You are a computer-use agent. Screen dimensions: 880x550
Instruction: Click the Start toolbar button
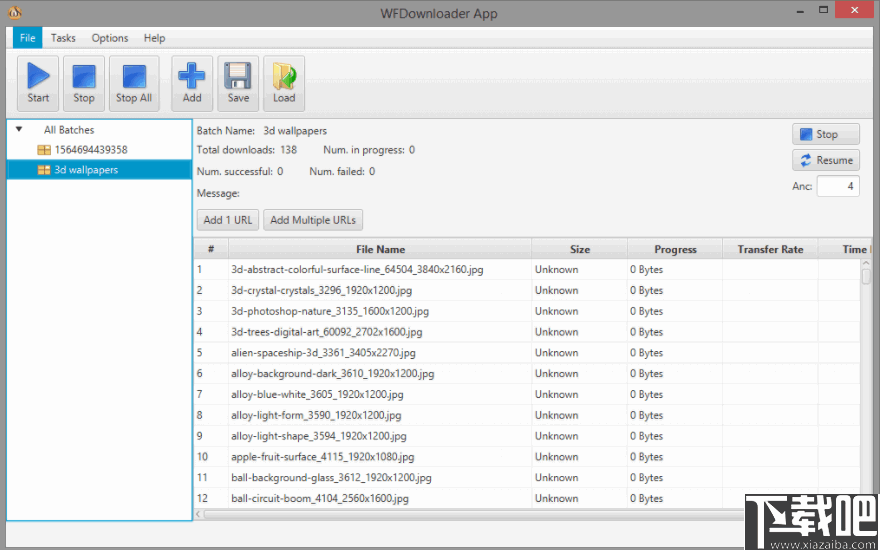38,83
